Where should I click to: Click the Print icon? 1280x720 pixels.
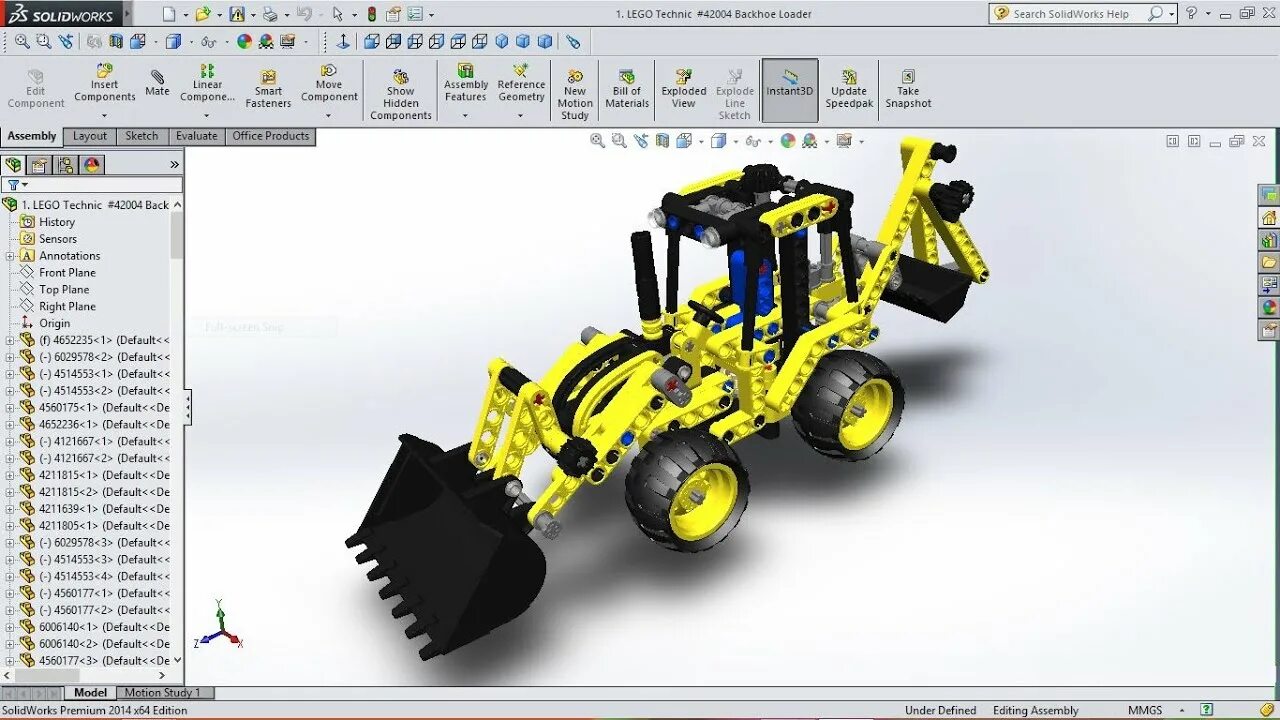click(x=269, y=14)
